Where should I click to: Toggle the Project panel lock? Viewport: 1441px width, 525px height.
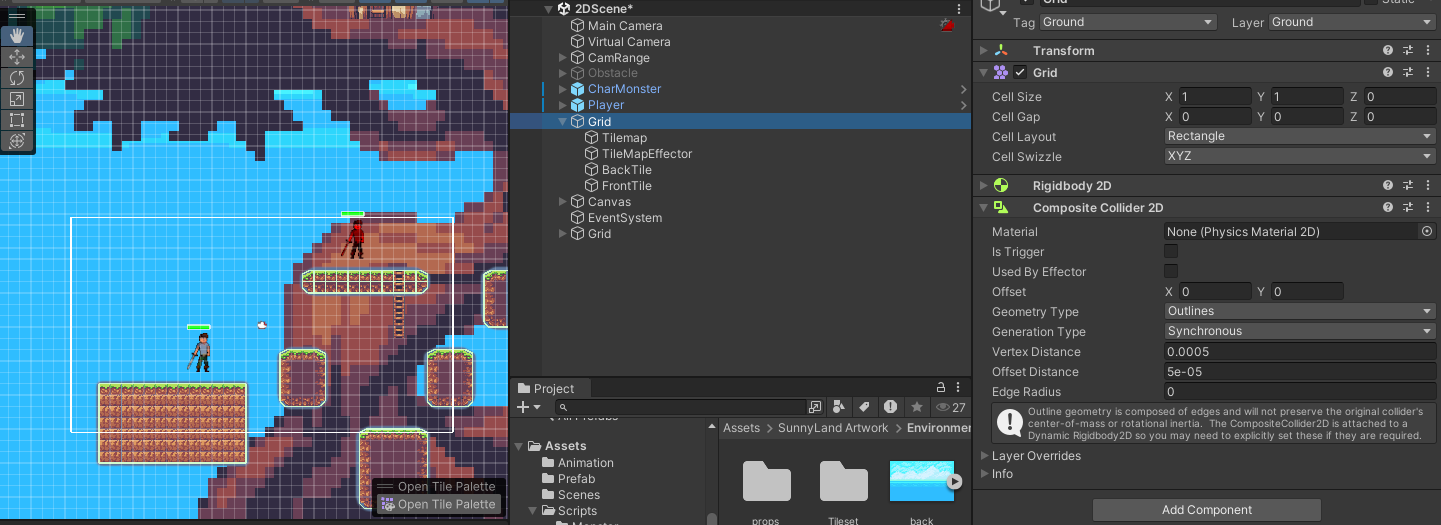click(x=940, y=387)
